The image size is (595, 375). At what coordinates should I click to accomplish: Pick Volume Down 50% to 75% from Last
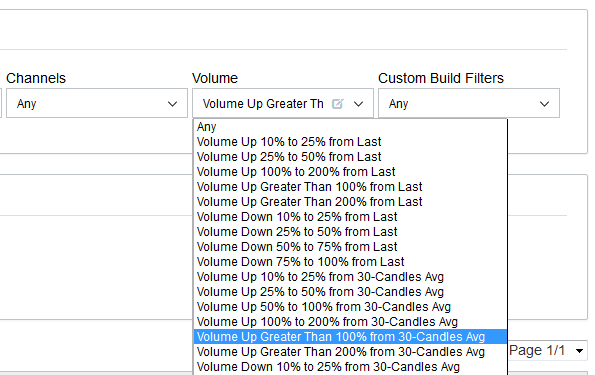point(350,247)
